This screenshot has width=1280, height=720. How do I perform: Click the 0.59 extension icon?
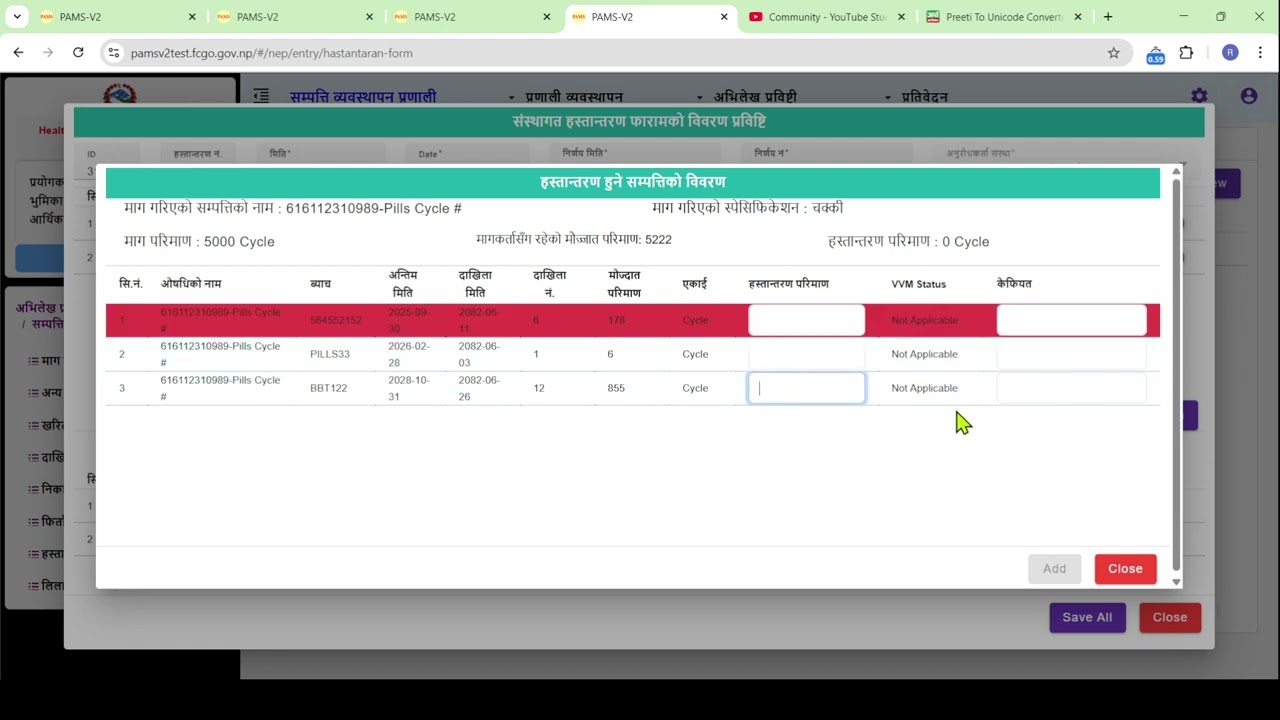[x=1155, y=55]
